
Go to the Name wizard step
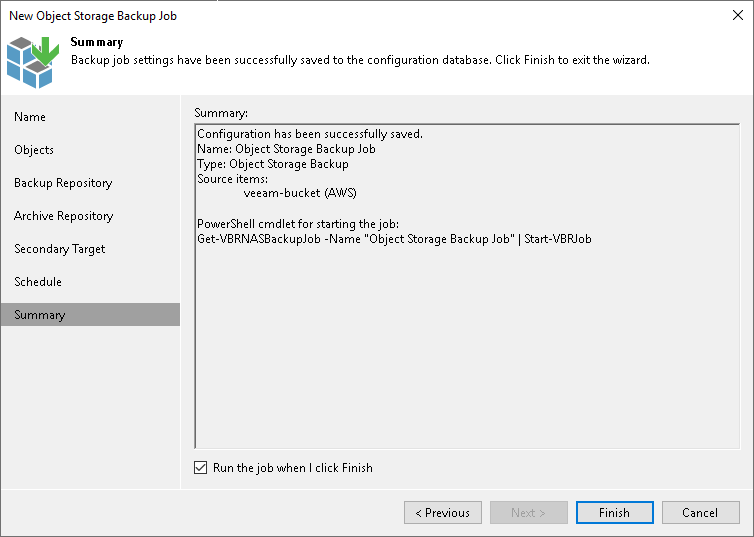[x=30, y=117]
